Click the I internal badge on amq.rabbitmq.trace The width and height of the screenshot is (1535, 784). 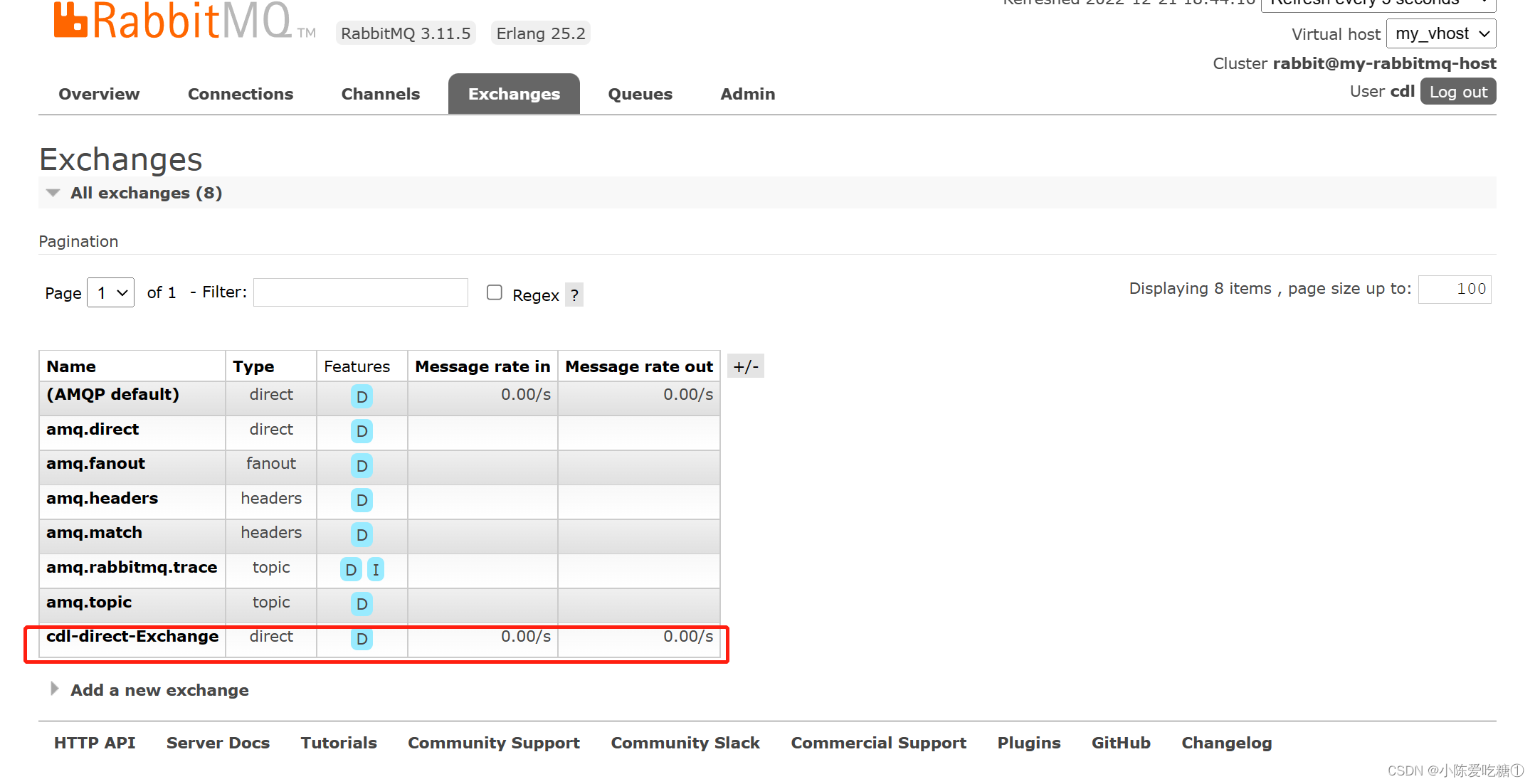(x=376, y=570)
